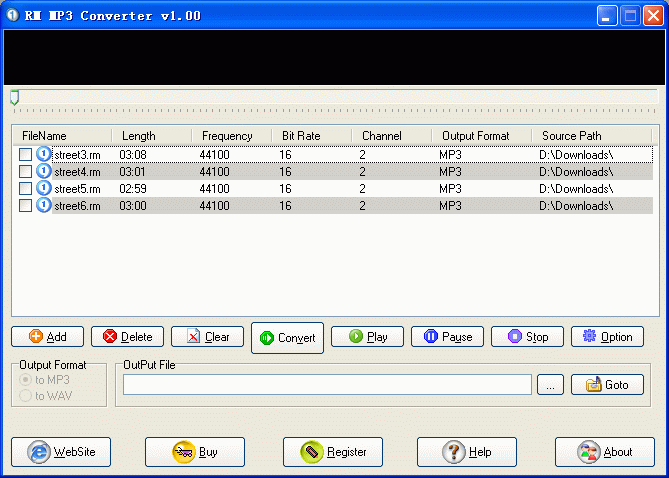The image size is (669, 478).
Task: Click the Source Path column header
Action: (x=592, y=136)
